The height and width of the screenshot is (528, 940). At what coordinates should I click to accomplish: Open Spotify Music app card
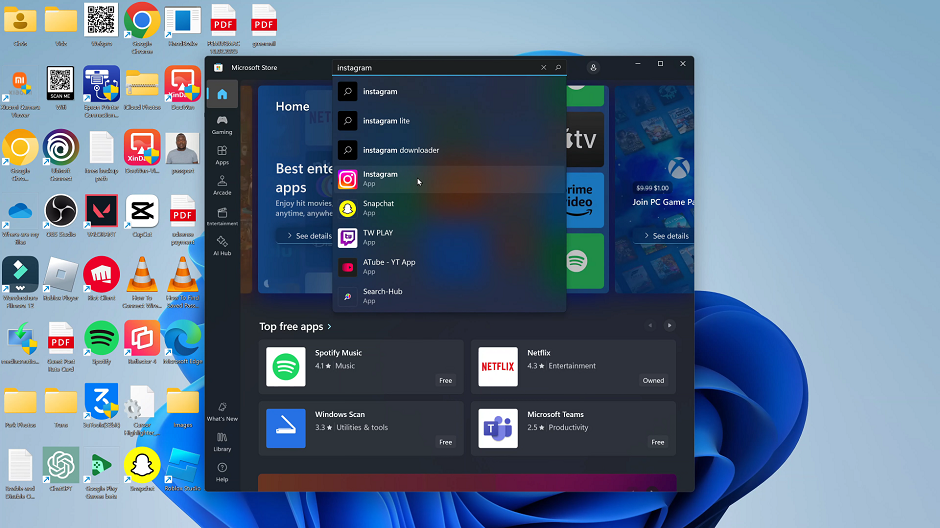[361, 367]
